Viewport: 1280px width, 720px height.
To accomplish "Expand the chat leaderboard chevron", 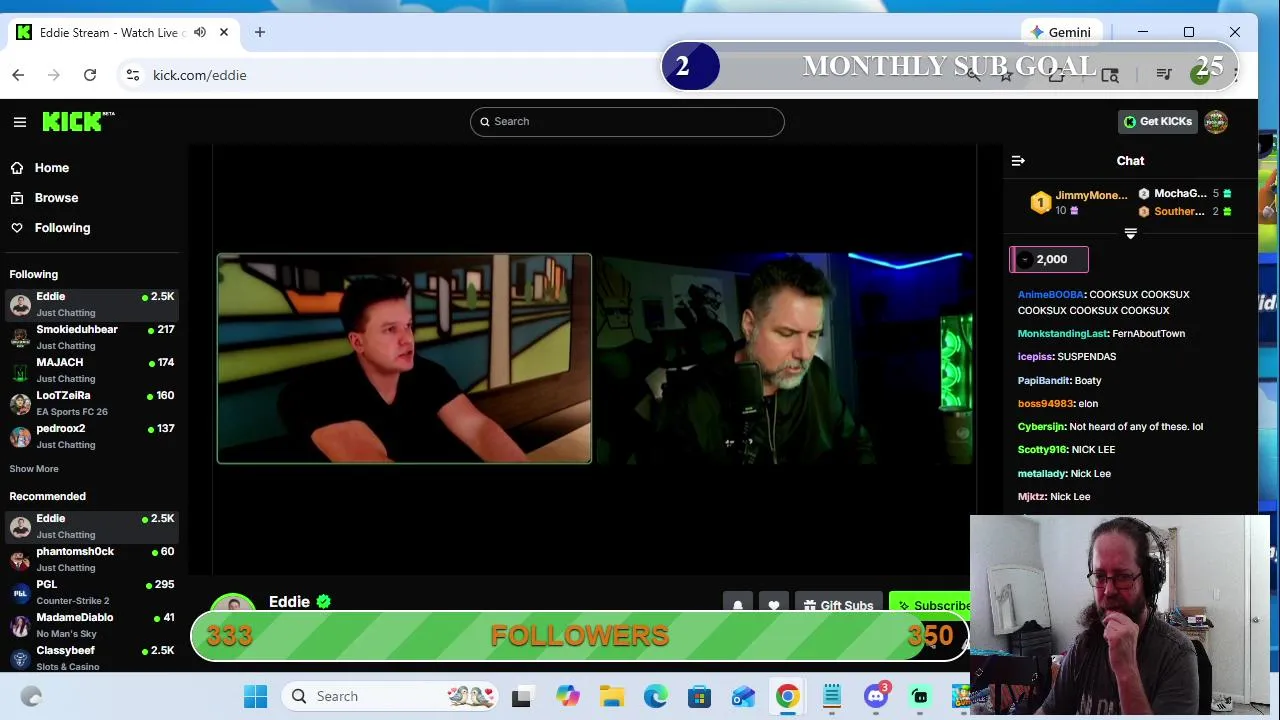I will [x=1130, y=234].
